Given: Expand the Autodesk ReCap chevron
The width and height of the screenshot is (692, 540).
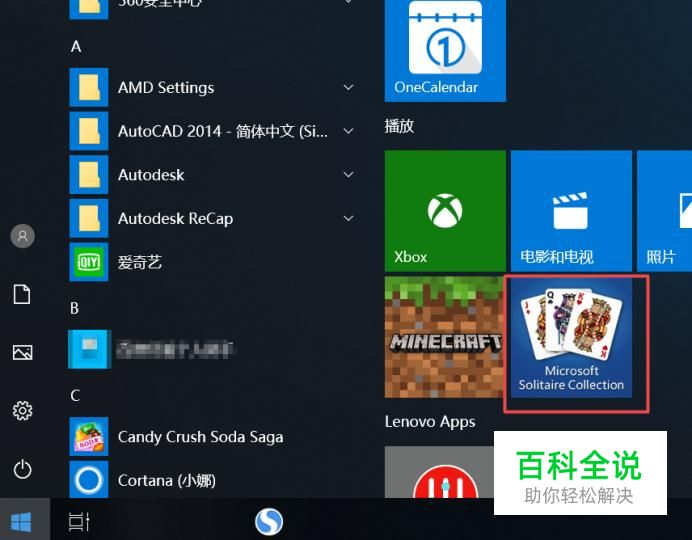Looking at the screenshot, I should click(349, 218).
